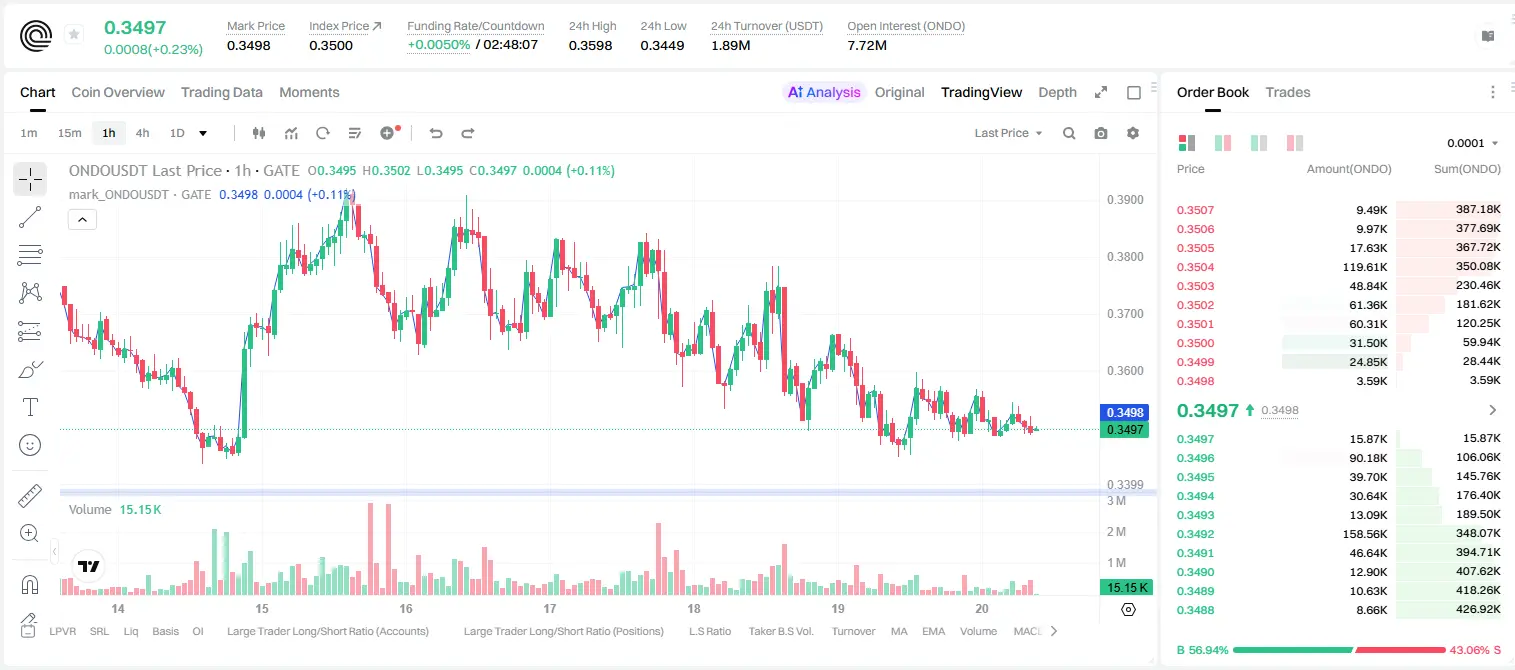
Task: Undo the last chart action
Action: 435,133
